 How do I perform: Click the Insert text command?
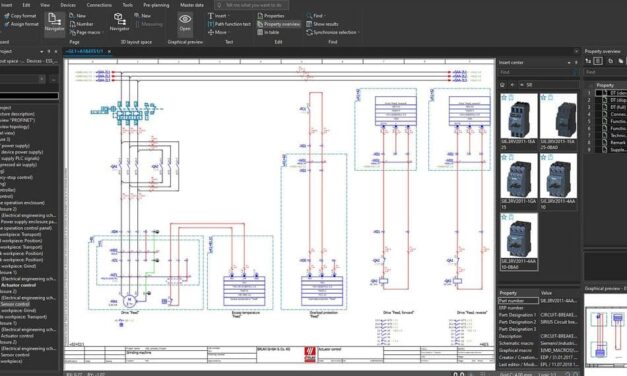pyautogui.click(x=218, y=16)
